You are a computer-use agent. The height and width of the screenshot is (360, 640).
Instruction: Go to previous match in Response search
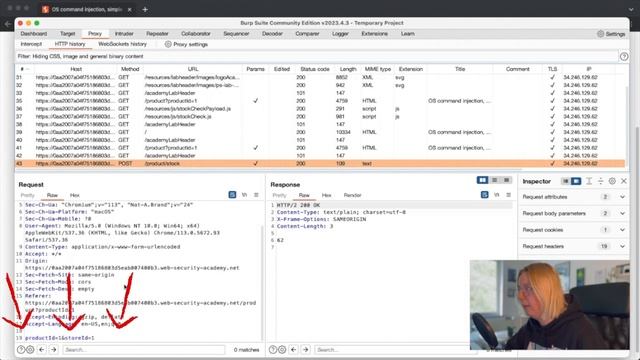[x=293, y=350]
